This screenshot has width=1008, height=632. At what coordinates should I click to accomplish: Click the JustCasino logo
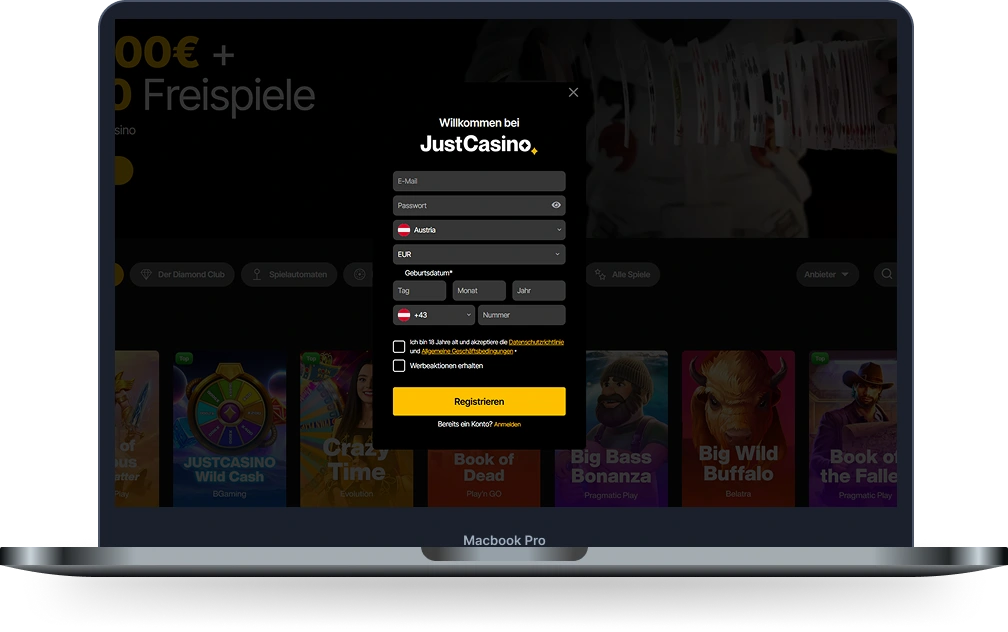tap(478, 144)
